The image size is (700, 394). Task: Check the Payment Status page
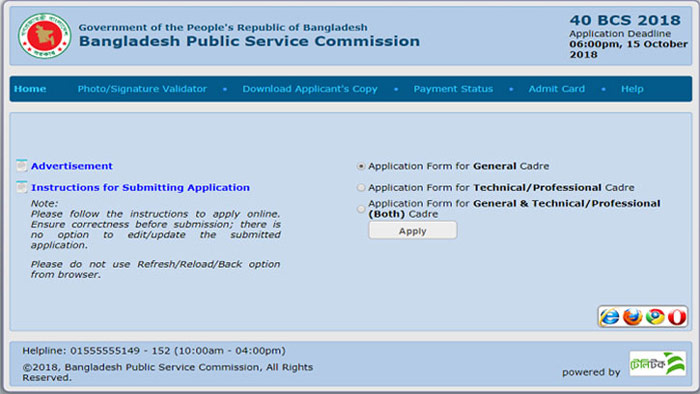tap(453, 89)
